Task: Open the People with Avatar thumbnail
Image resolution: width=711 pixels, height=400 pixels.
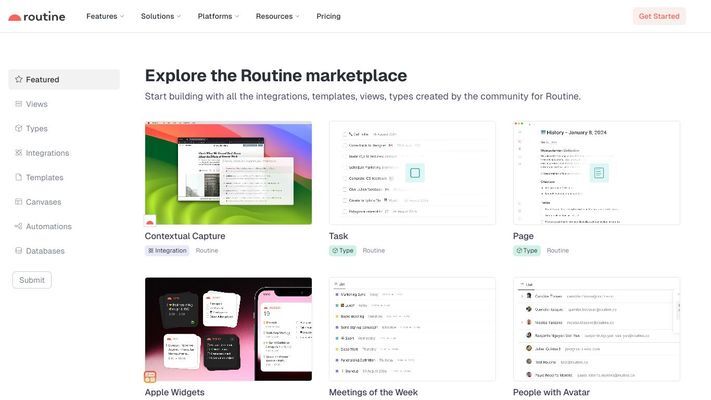Action: 596,329
